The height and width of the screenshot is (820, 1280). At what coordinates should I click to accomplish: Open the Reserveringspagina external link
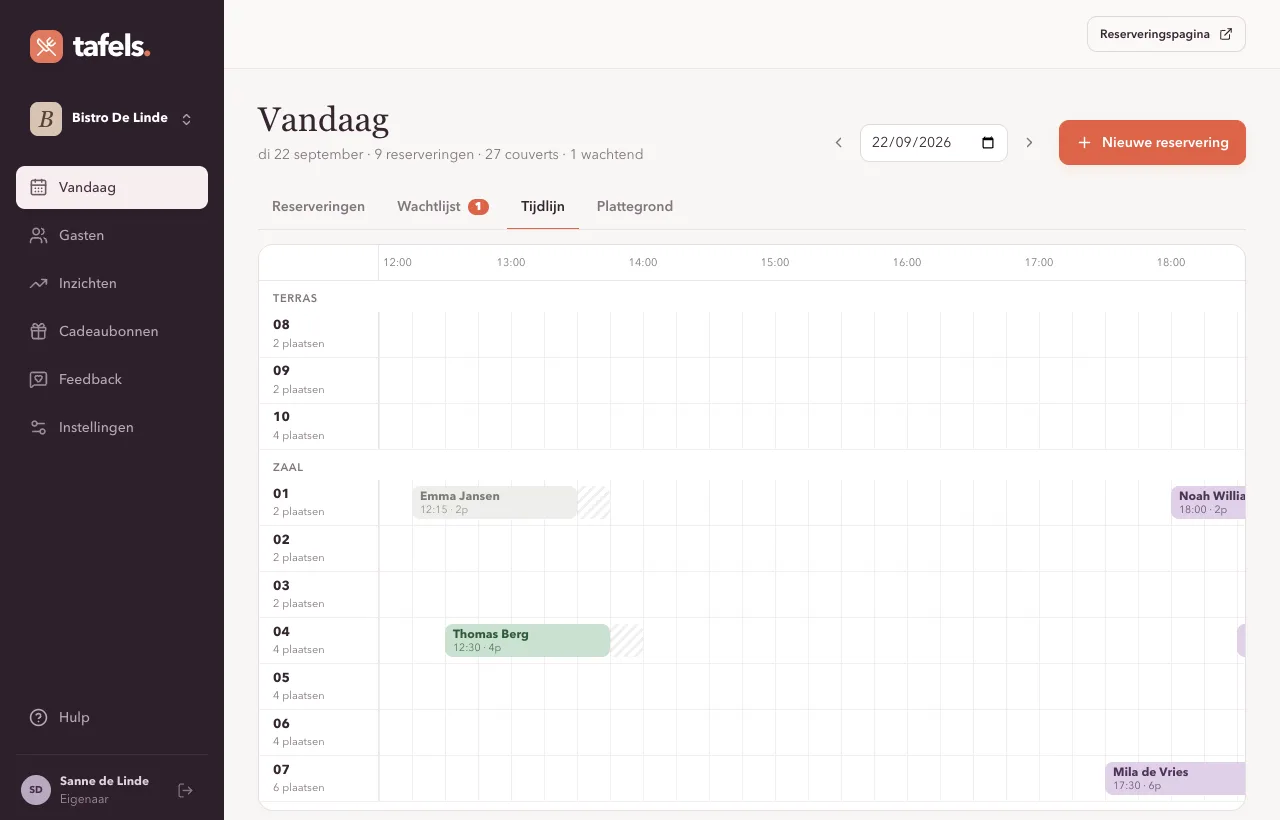click(1166, 34)
